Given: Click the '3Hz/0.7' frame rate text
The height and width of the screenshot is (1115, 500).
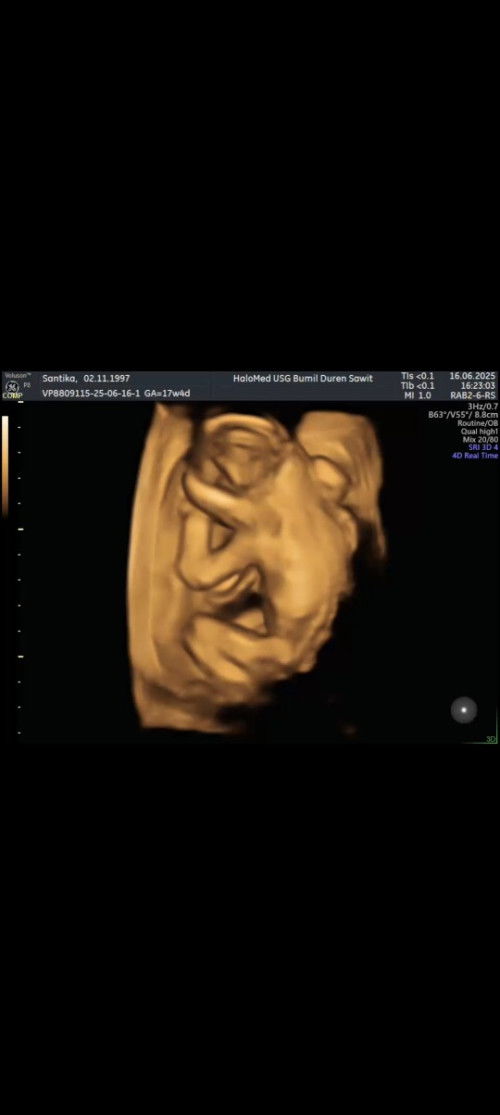Looking at the screenshot, I should [484, 405].
